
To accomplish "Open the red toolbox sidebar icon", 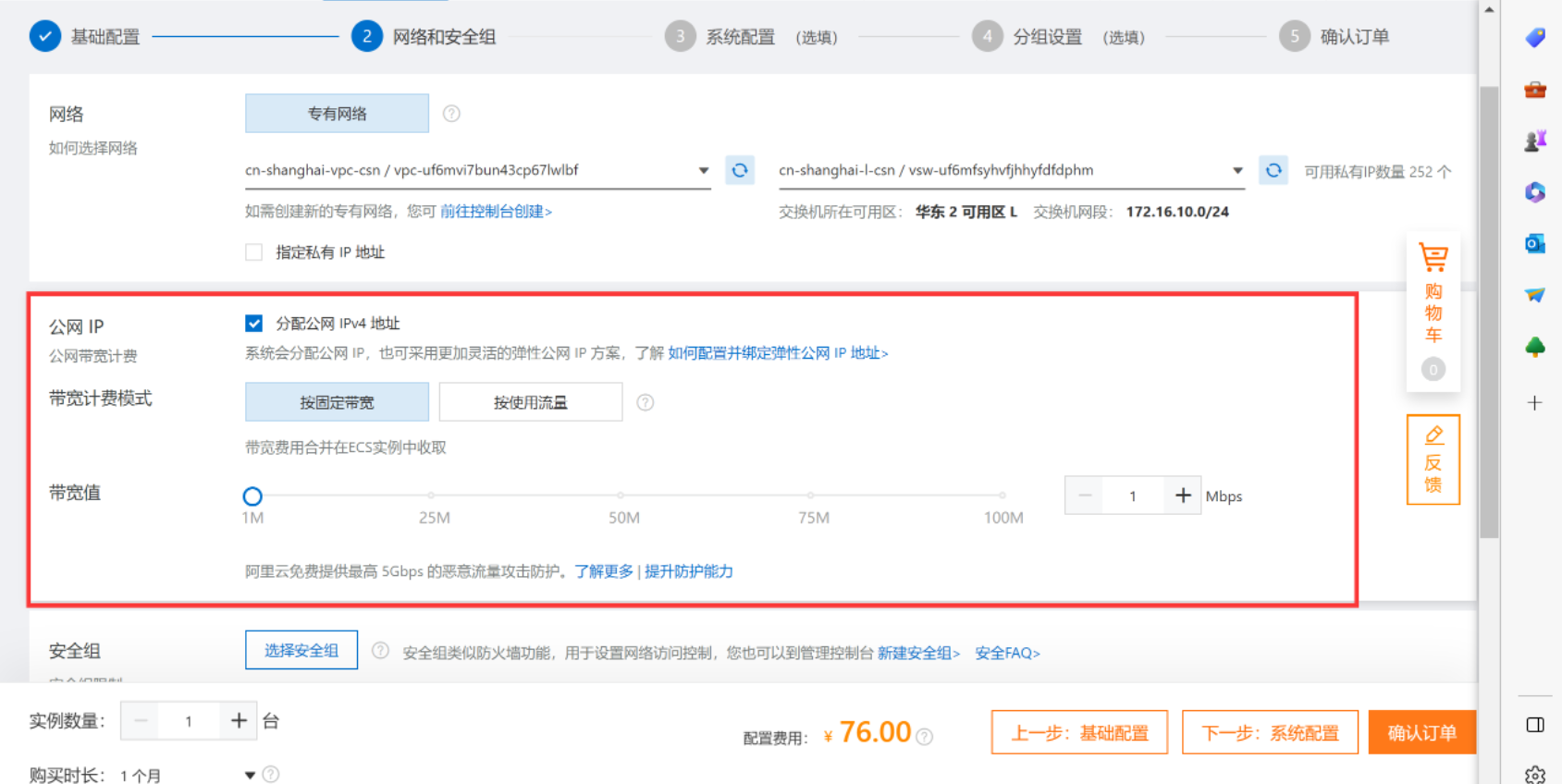I will (x=1535, y=90).
